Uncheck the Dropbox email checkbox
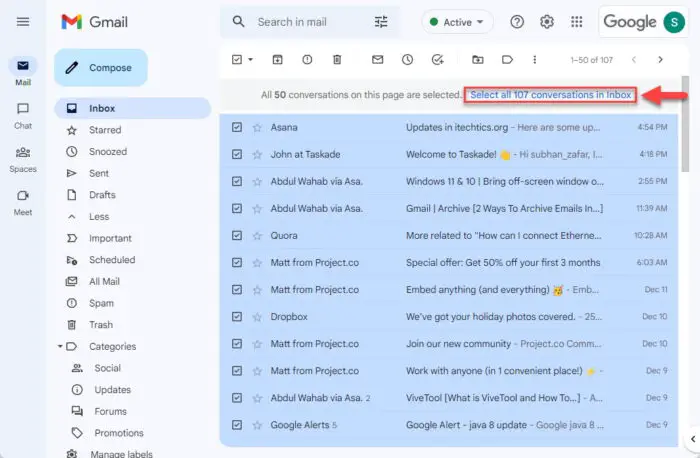Screen dimensions: 700x458 237,317
